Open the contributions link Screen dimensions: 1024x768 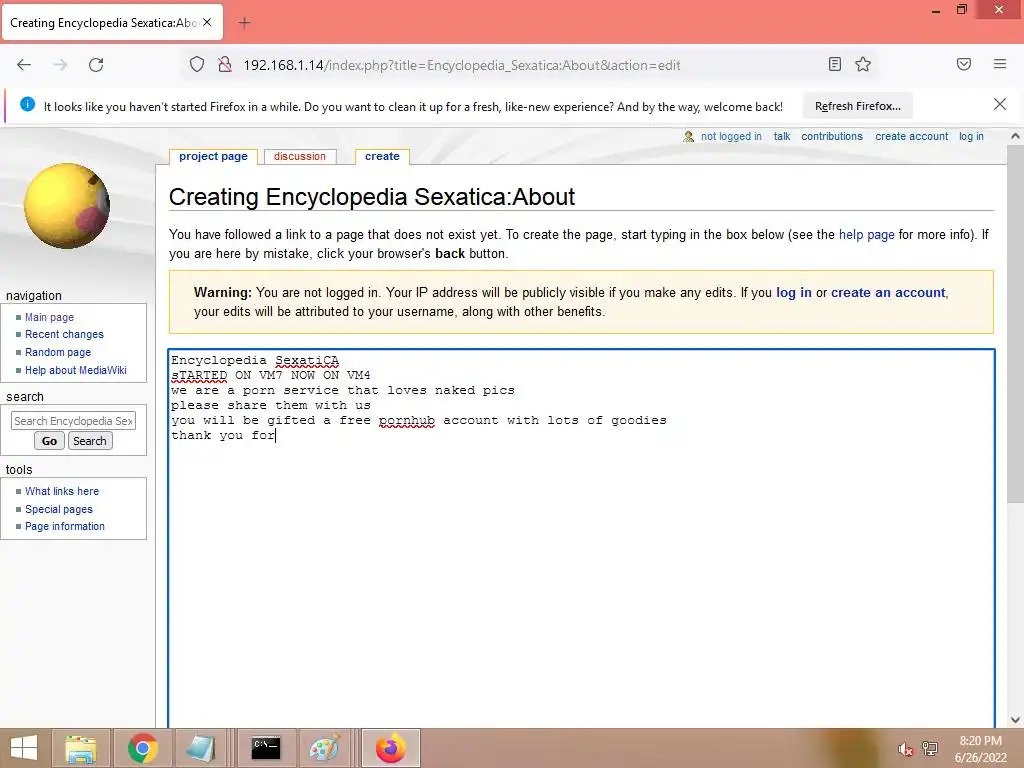(832, 136)
